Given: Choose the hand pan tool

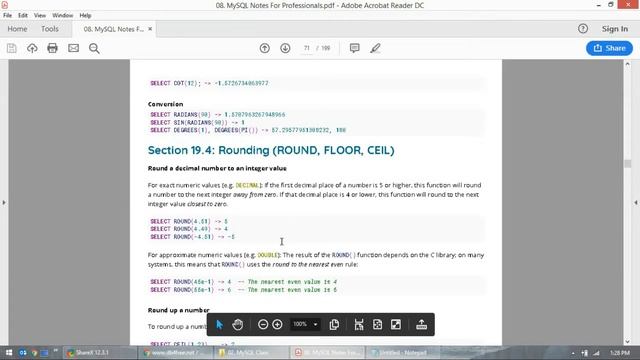Looking at the screenshot, I should click(x=238, y=324).
